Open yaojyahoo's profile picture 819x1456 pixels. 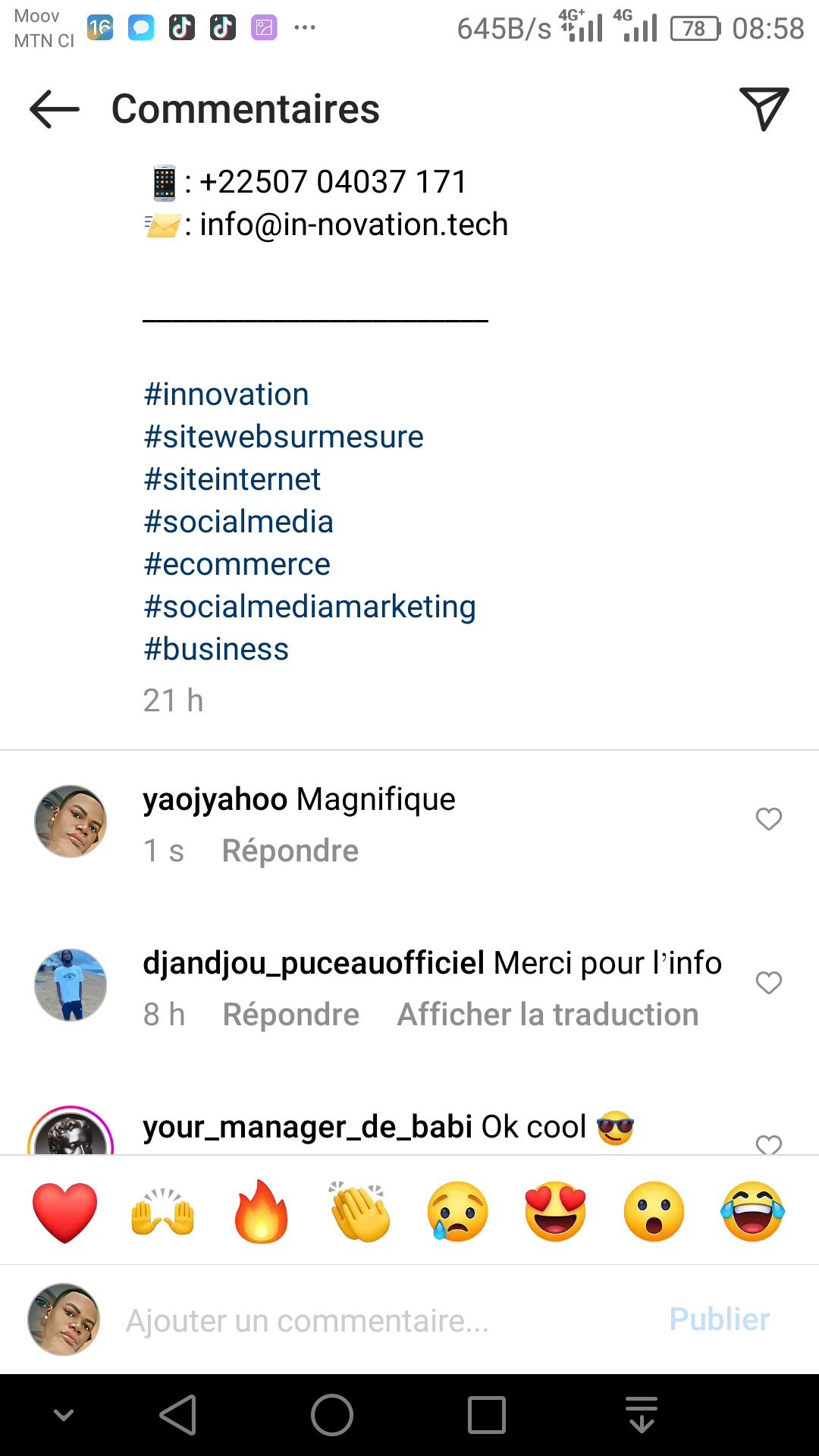click(x=71, y=821)
